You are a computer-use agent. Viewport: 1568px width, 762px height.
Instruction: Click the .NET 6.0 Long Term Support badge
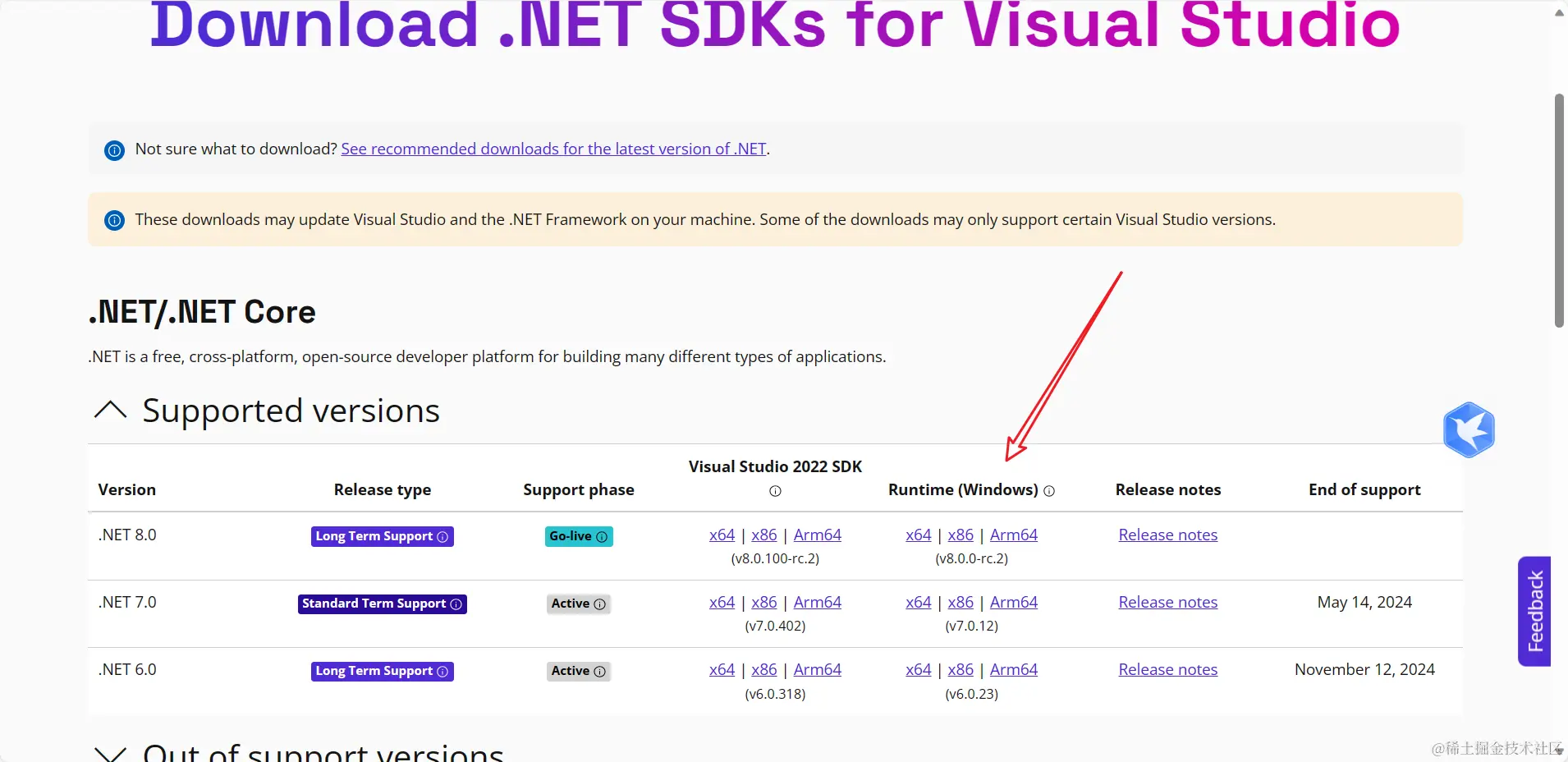click(383, 671)
